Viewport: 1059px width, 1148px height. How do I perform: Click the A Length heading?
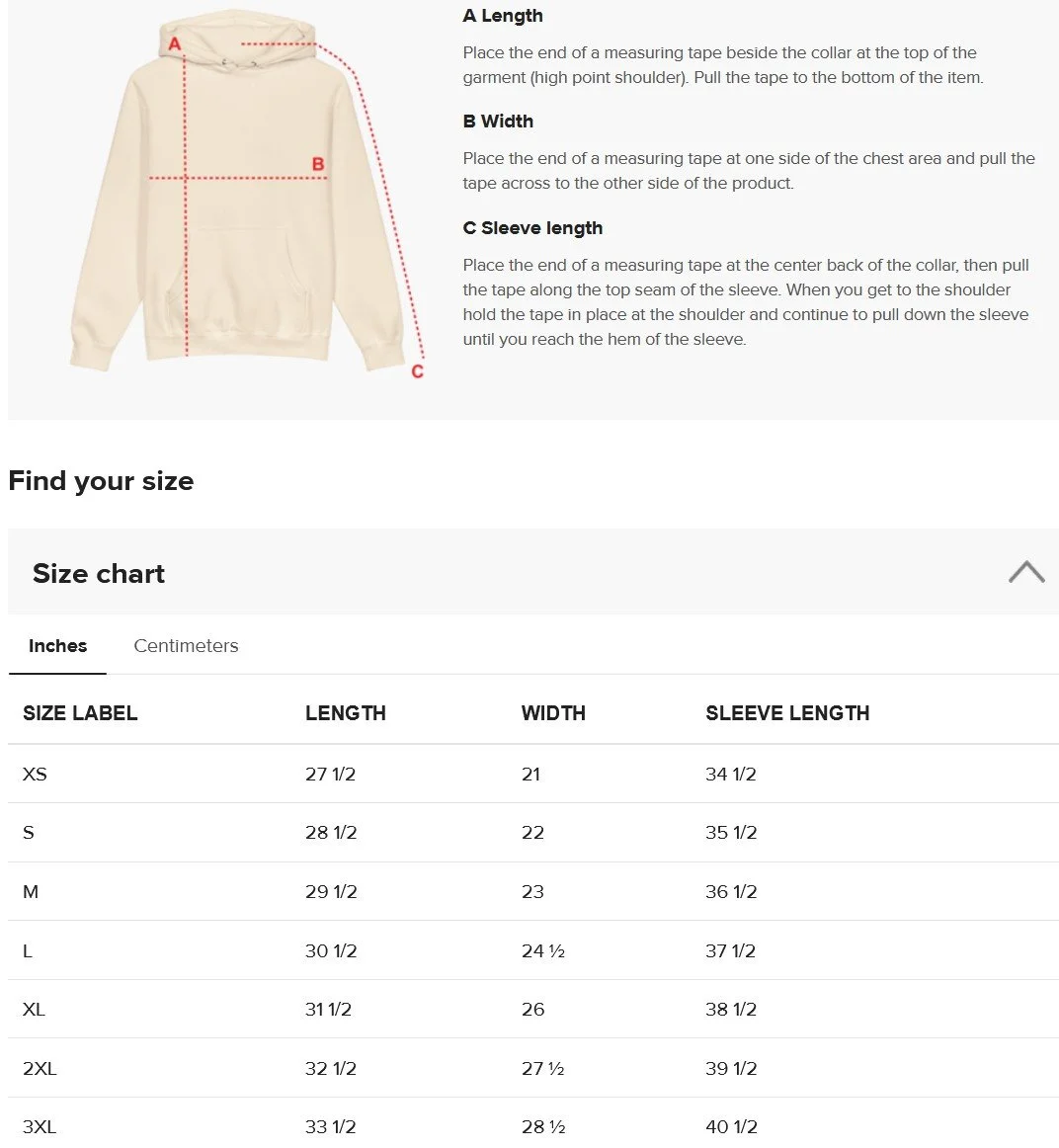(503, 16)
